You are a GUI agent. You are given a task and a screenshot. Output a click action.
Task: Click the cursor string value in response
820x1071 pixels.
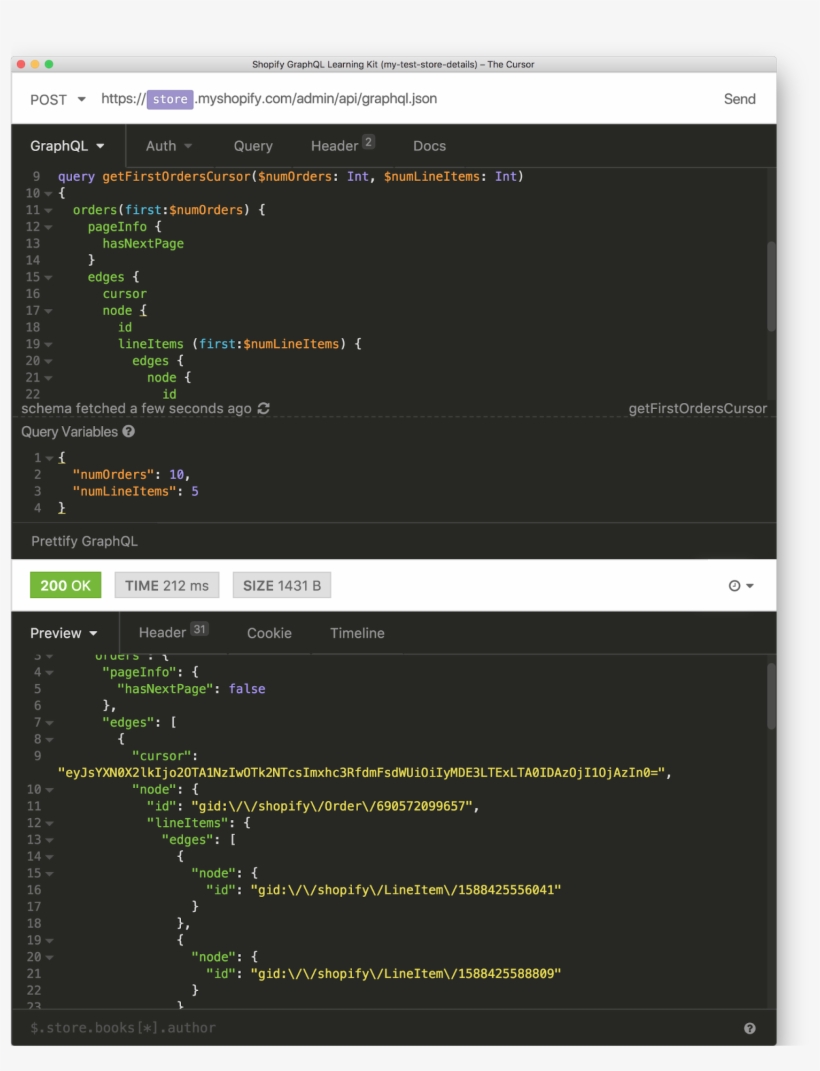click(361, 773)
